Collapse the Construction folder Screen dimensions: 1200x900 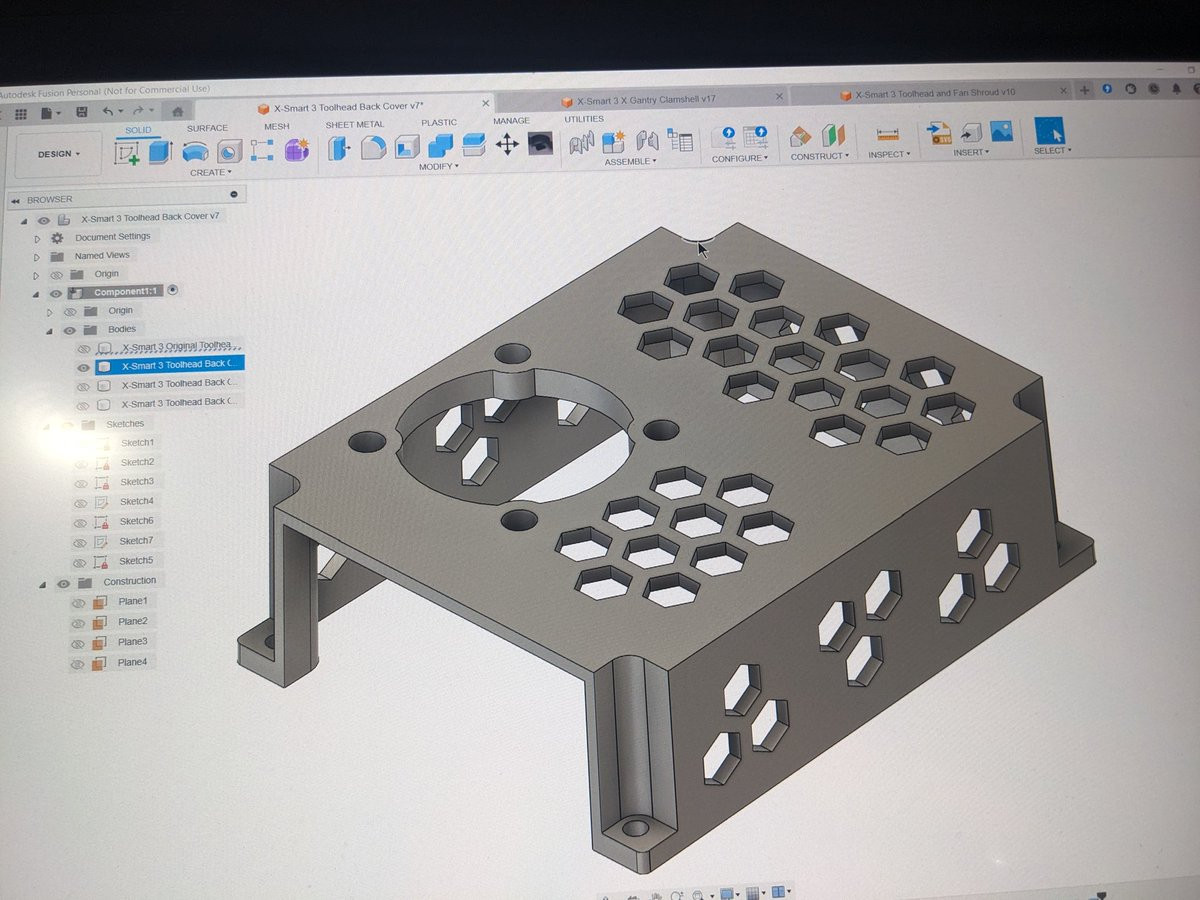(42, 584)
